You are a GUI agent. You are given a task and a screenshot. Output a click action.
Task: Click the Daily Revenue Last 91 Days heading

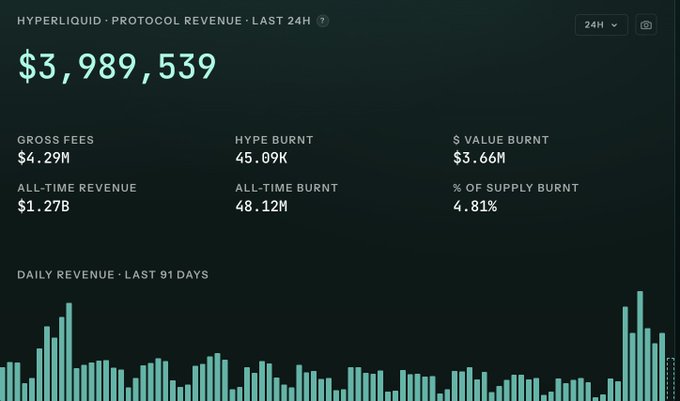coord(113,275)
